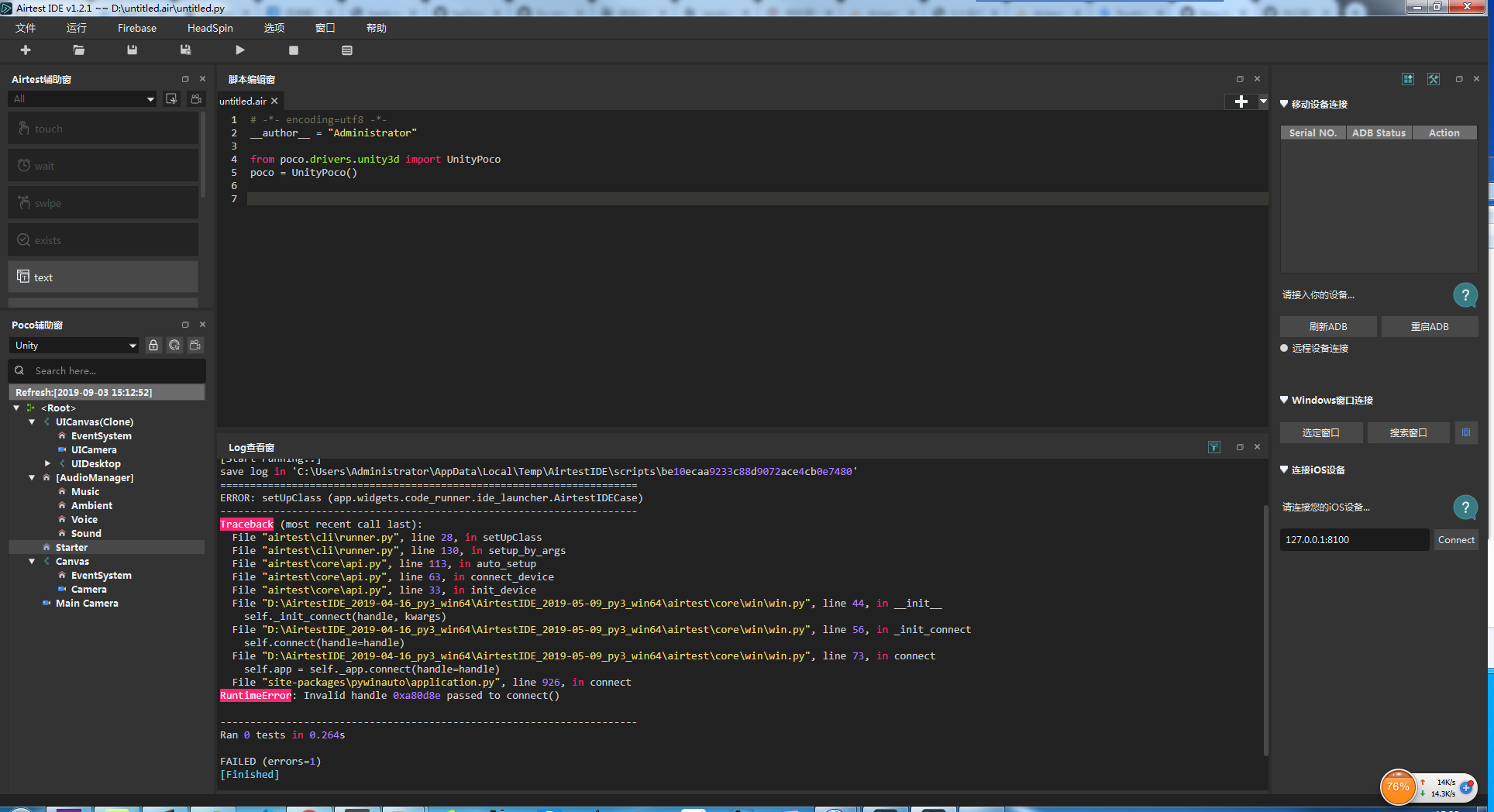Add a new editor tab with plus
The image size is (1494, 812).
[1241, 101]
